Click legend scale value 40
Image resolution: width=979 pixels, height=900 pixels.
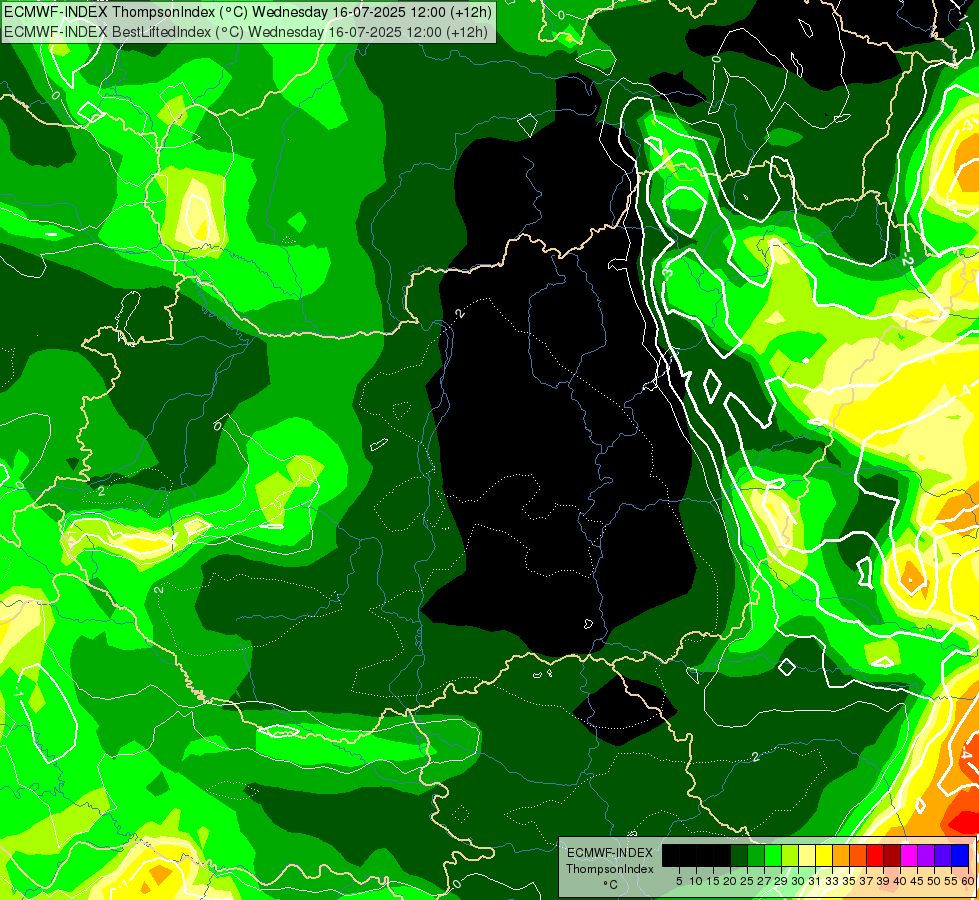[901, 881]
